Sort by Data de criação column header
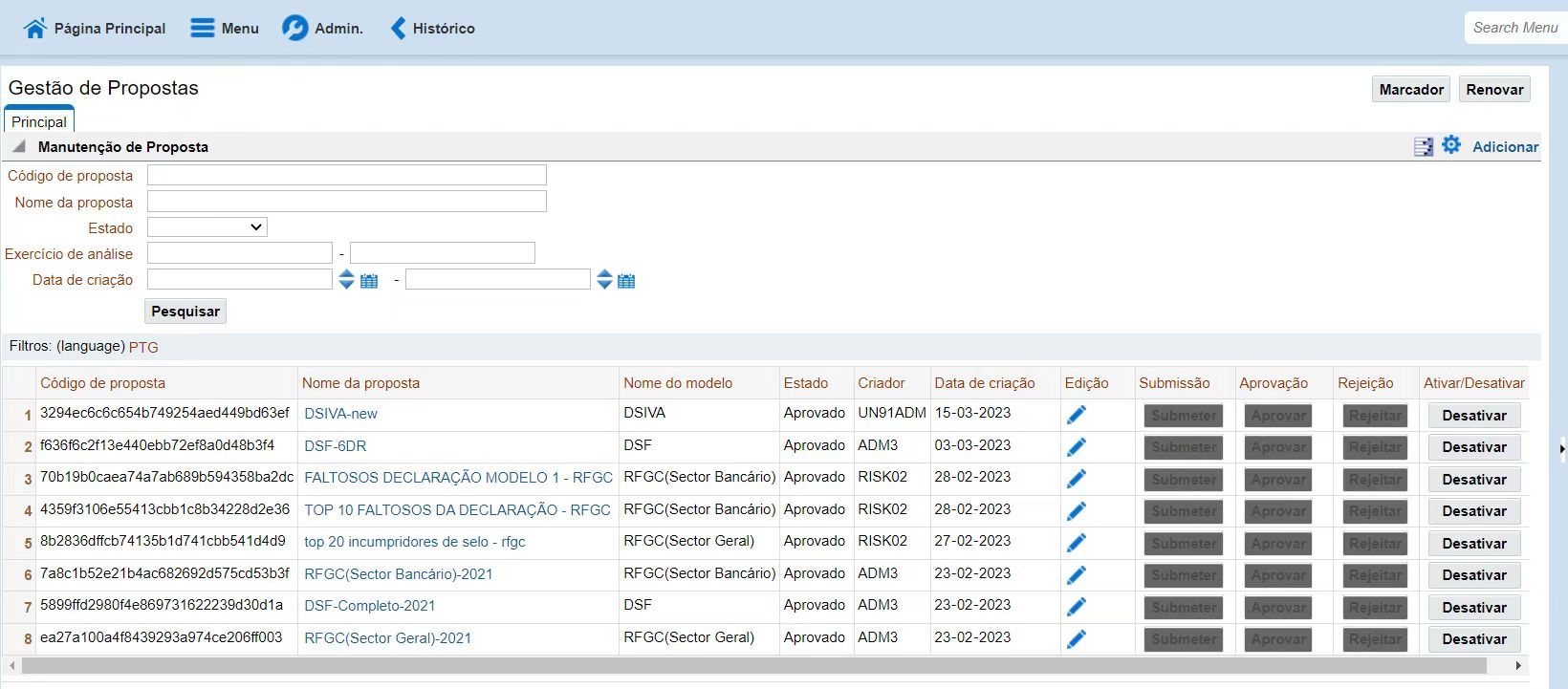The width and height of the screenshot is (1568, 689). click(985, 383)
